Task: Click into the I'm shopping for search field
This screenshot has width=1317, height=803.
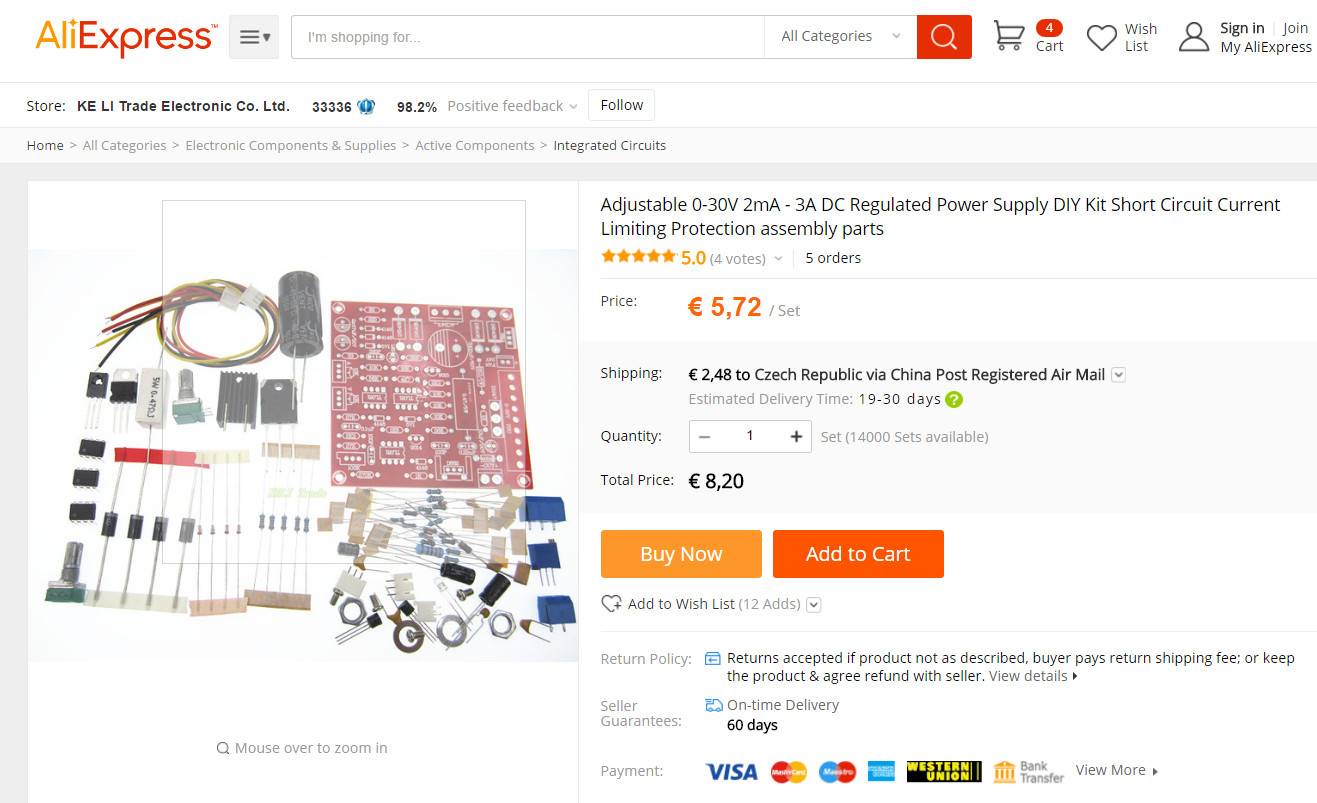Action: tap(528, 37)
